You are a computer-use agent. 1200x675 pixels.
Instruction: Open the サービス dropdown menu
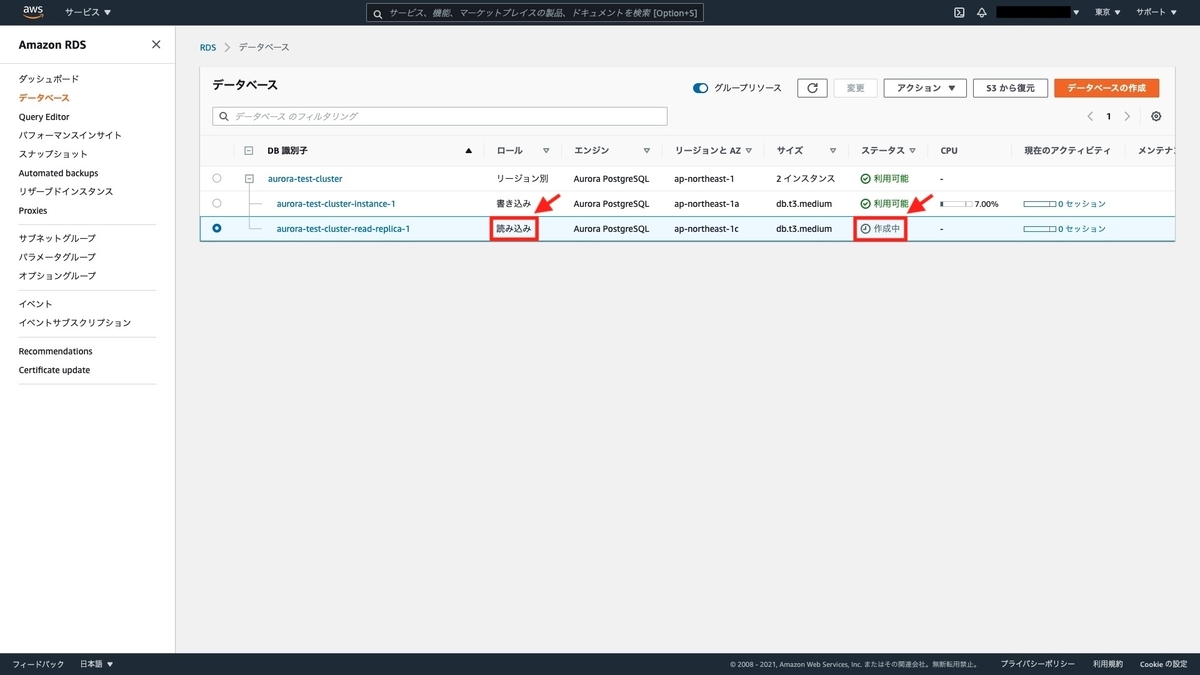point(88,12)
